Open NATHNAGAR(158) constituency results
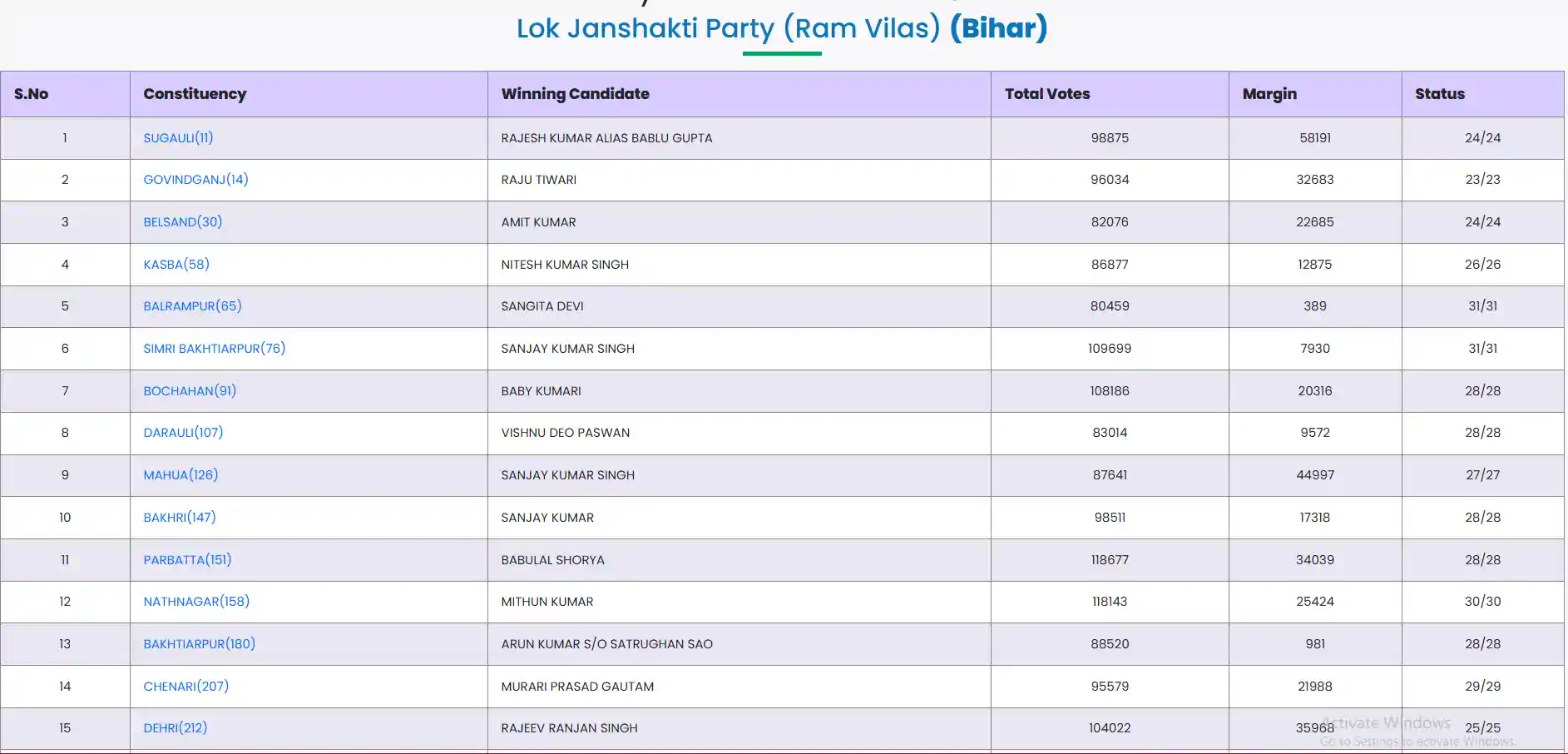Viewport: 1568px width, 754px height. (196, 602)
